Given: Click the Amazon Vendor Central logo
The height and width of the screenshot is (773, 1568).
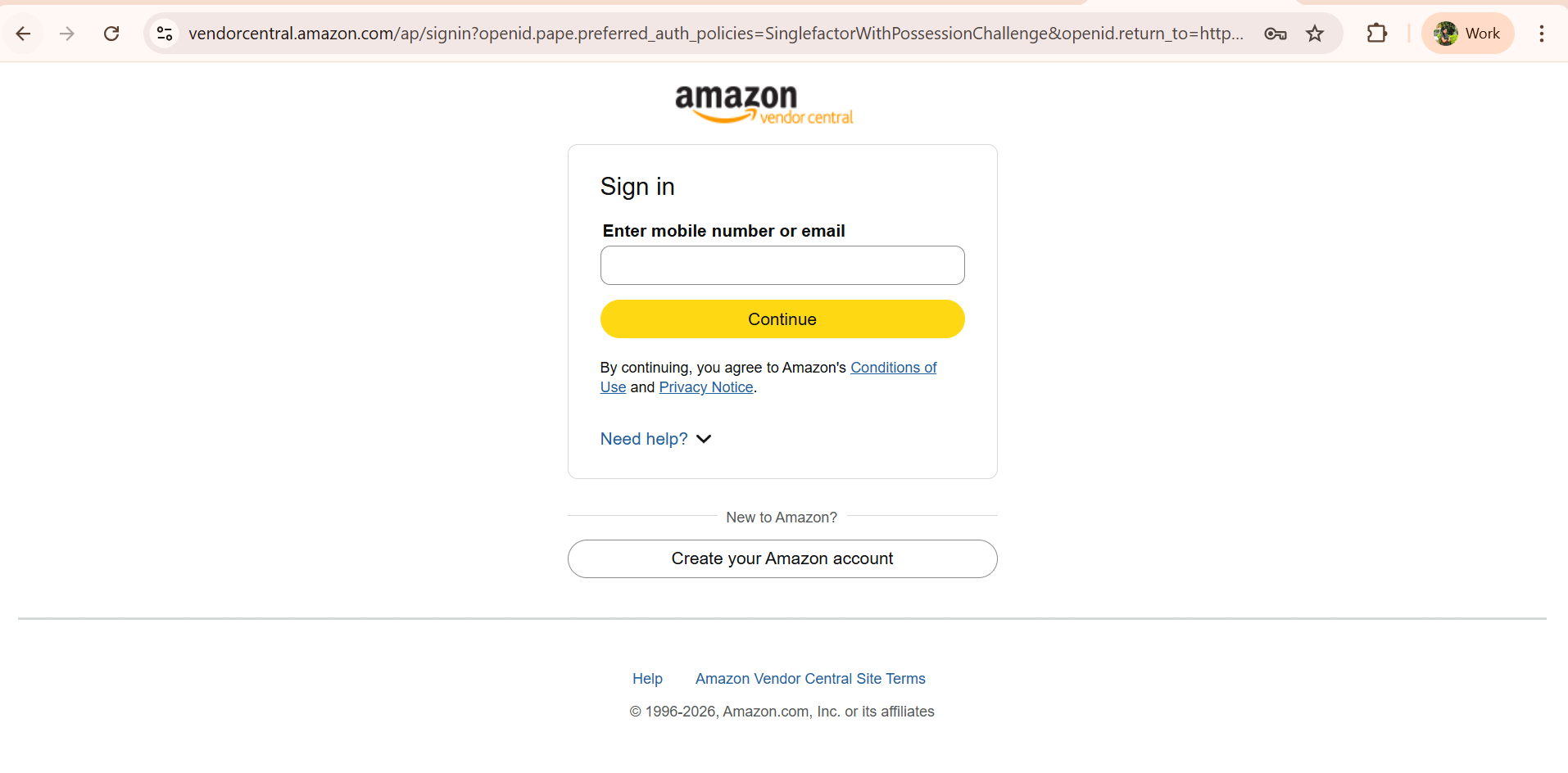Looking at the screenshot, I should click(x=764, y=105).
